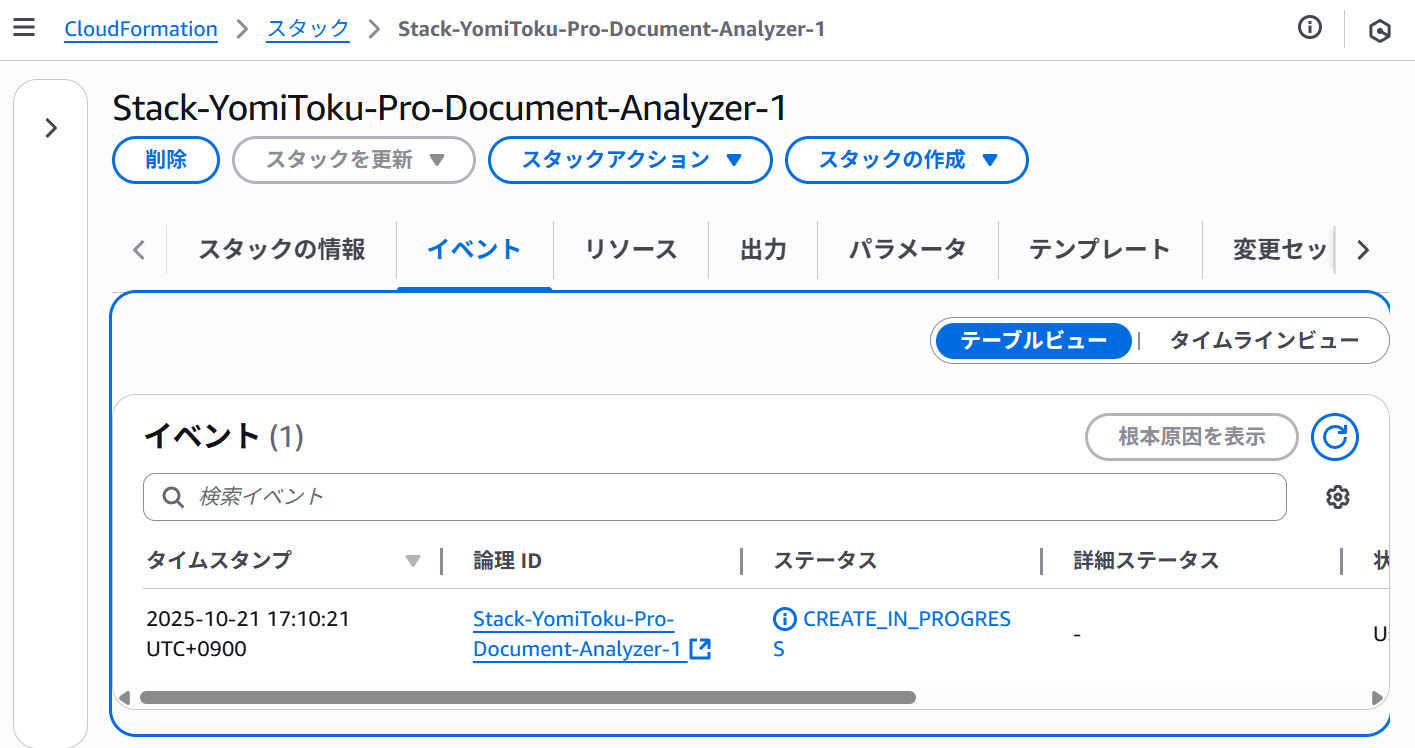Click the info icon next to CREATE_IN_PROGRESS
The image size is (1415, 748).
point(785,619)
